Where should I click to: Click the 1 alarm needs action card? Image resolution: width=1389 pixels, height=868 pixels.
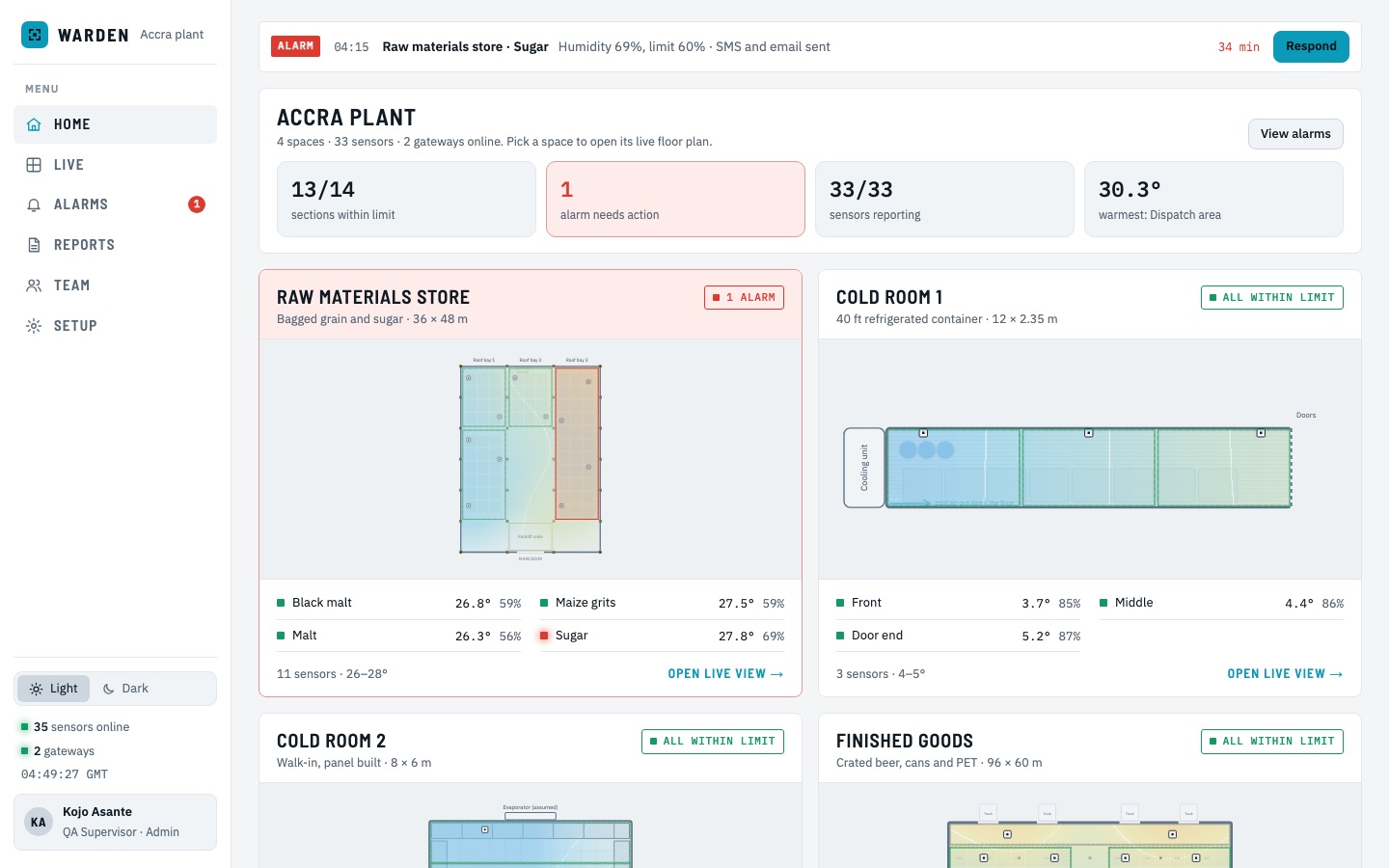pos(675,199)
